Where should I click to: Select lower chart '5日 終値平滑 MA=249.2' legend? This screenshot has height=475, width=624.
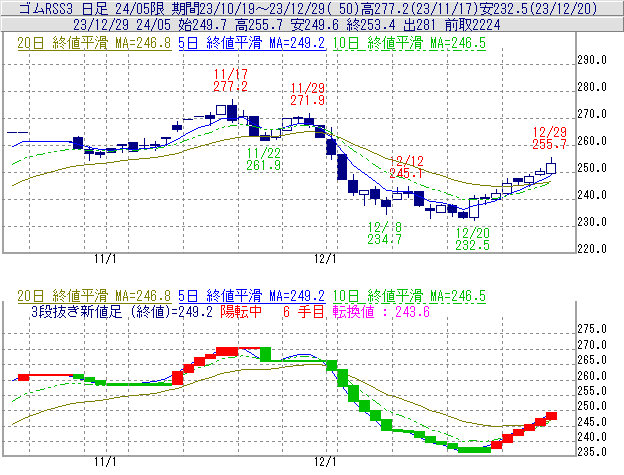click(252, 296)
